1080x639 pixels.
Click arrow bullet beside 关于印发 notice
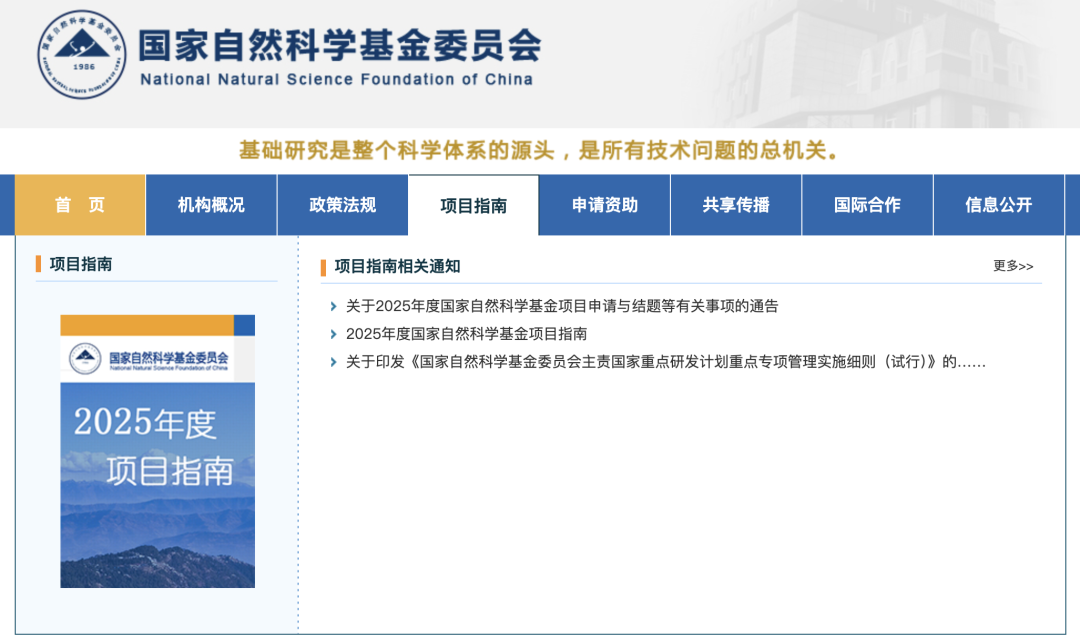point(333,362)
